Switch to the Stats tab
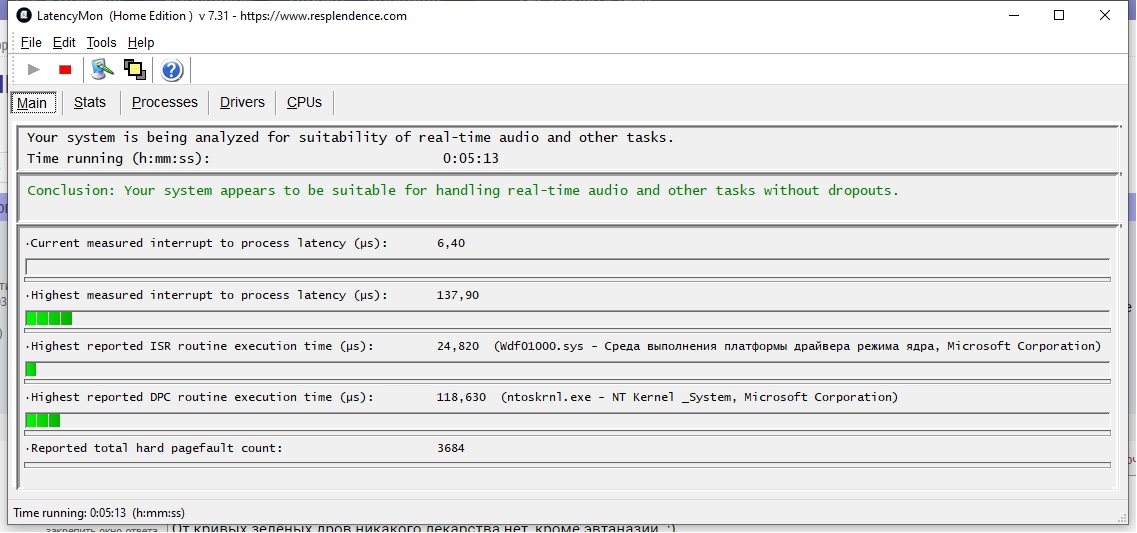The image size is (1137, 533). [90, 102]
